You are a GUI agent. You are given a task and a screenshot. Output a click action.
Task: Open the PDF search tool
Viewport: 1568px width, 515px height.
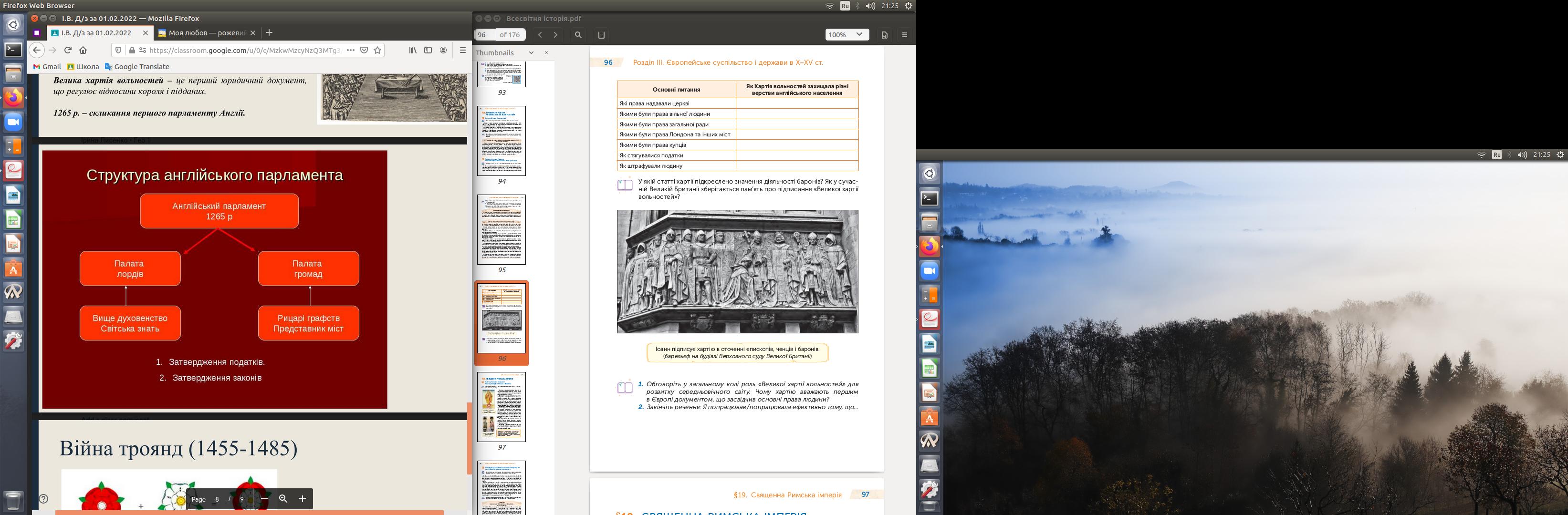click(x=578, y=35)
